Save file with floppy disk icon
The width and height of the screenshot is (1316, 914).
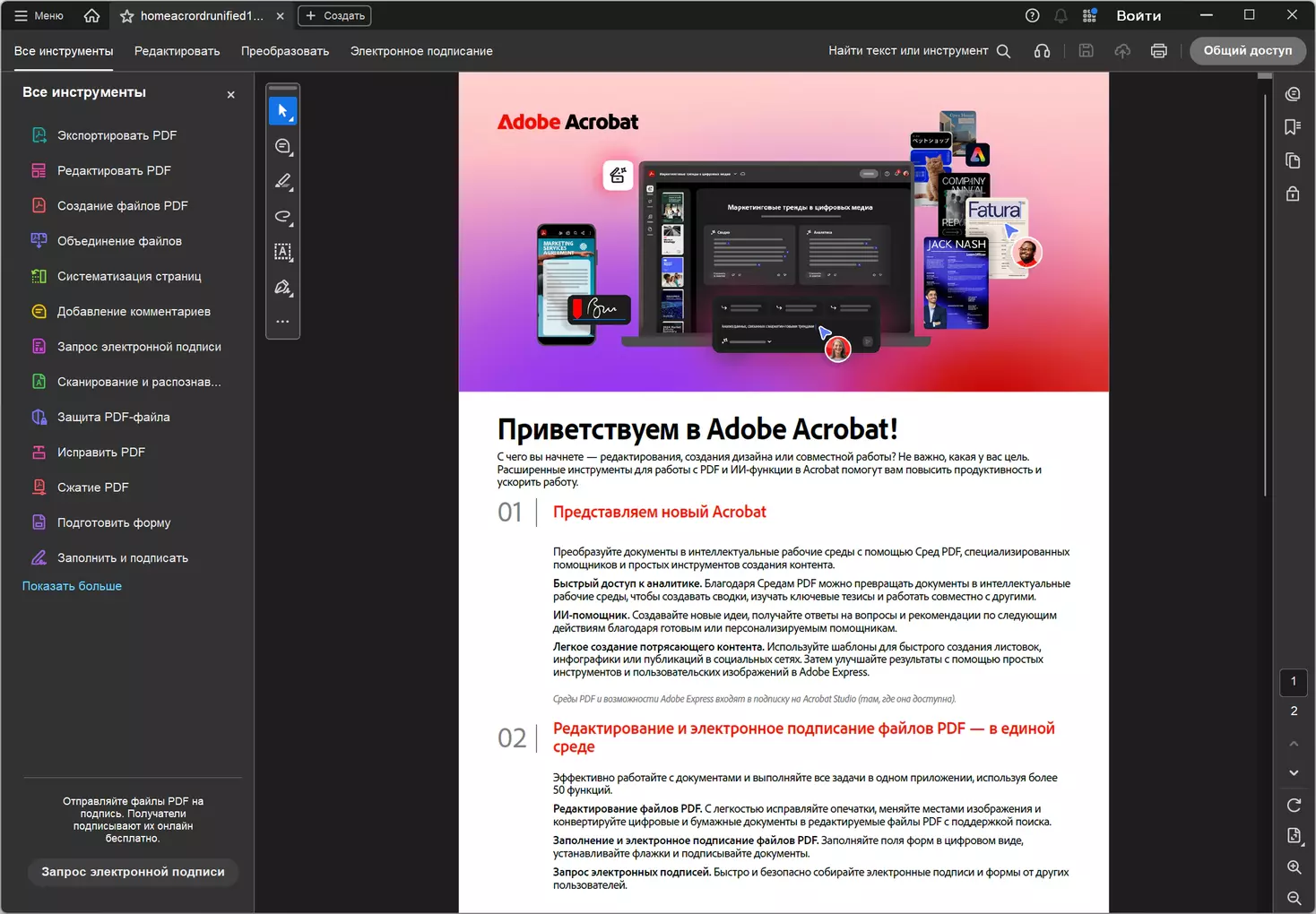click(x=1086, y=51)
